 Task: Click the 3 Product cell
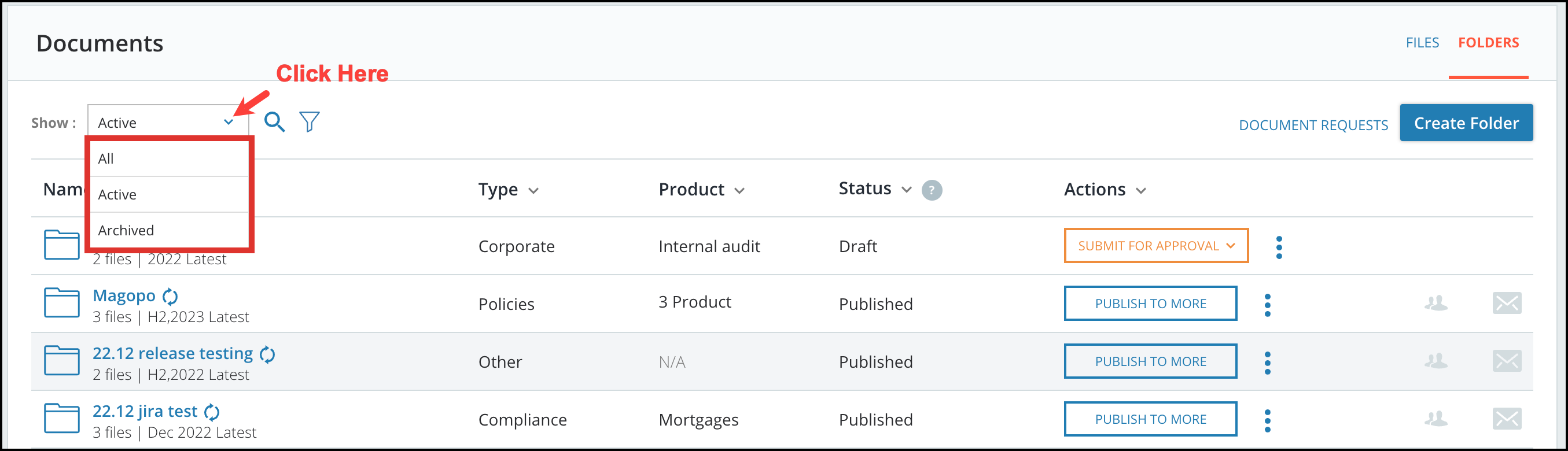[694, 302]
